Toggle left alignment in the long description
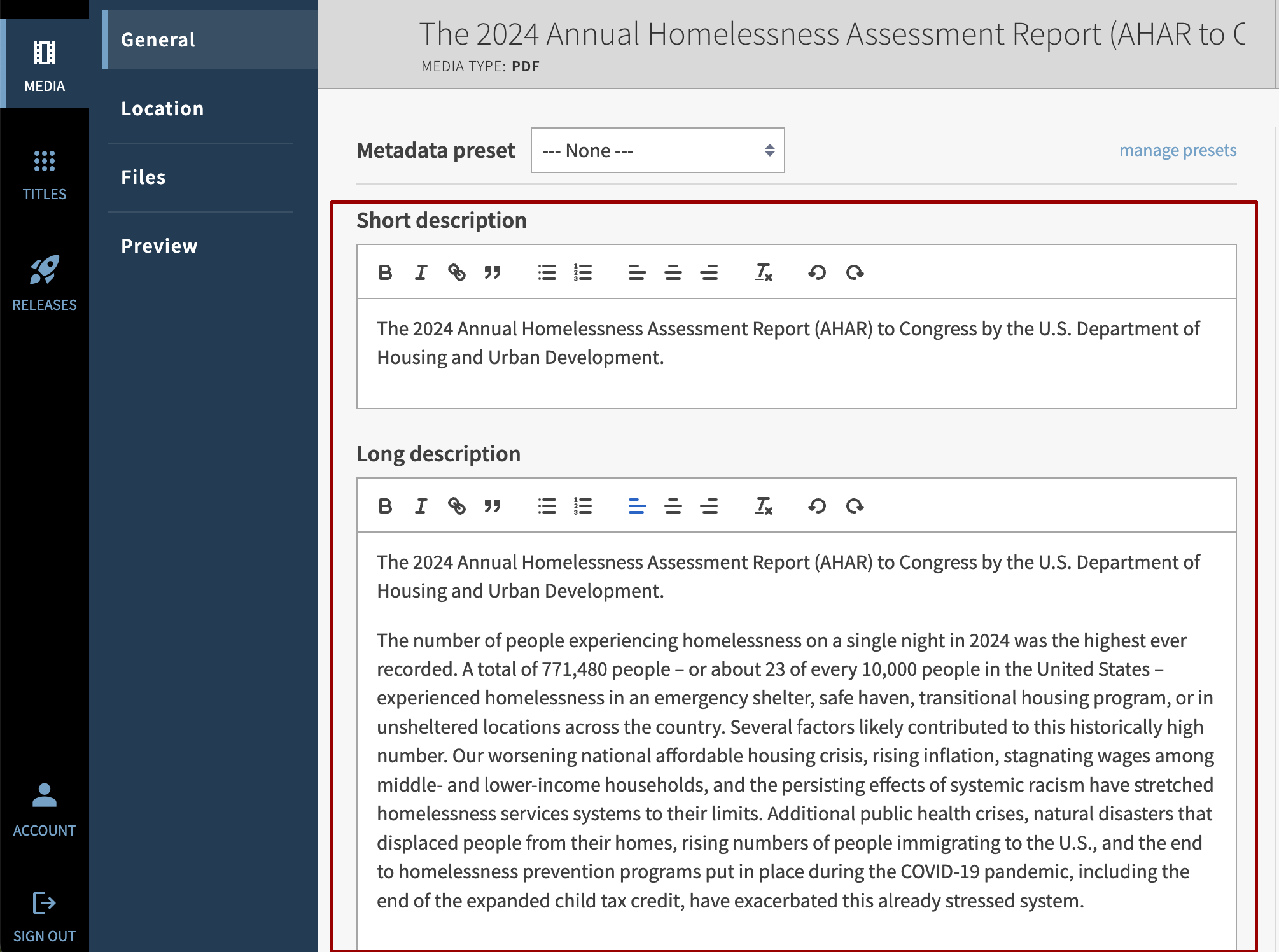Image resolution: width=1279 pixels, height=952 pixels. pyautogui.click(x=636, y=506)
